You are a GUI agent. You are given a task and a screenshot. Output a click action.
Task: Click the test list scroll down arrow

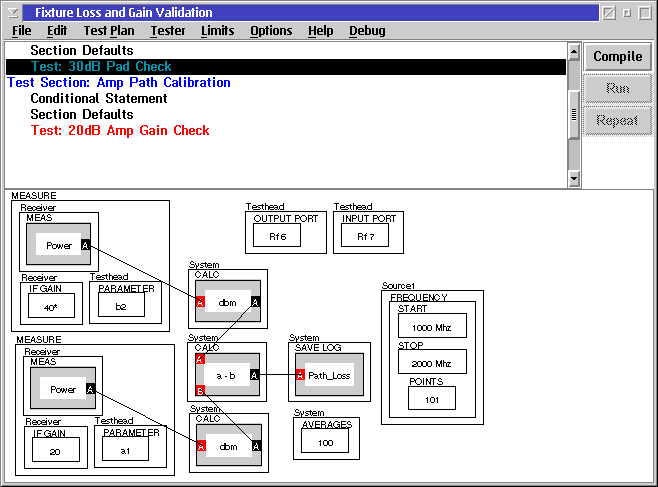point(574,179)
